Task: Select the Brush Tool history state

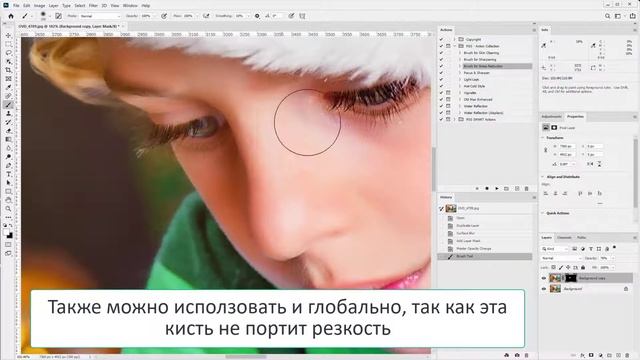Action: coord(486,256)
